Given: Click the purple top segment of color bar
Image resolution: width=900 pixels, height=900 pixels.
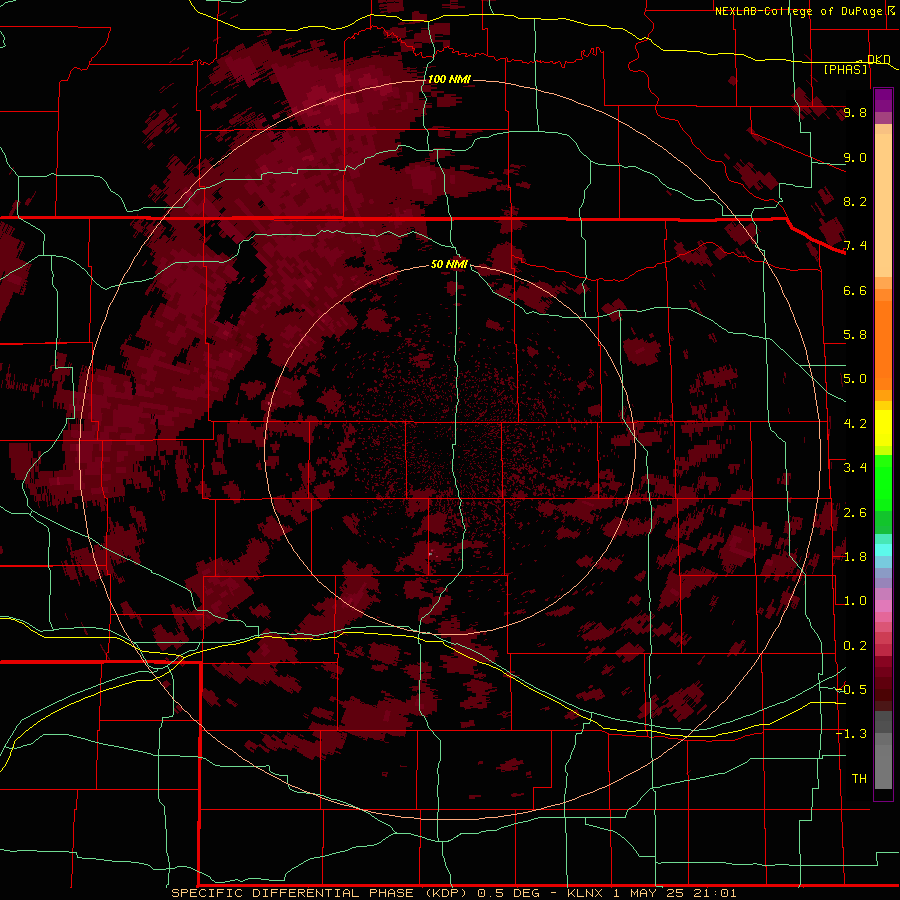Looking at the screenshot, I should (883, 100).
